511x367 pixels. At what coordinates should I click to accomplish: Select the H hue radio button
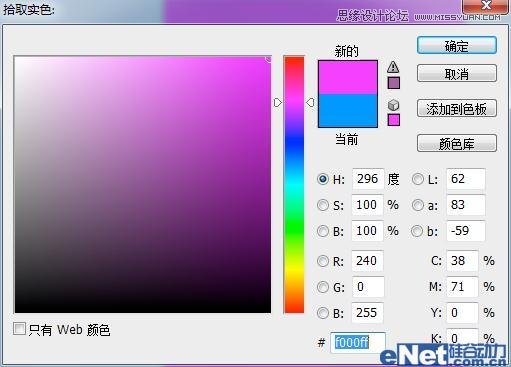(323, 179)
